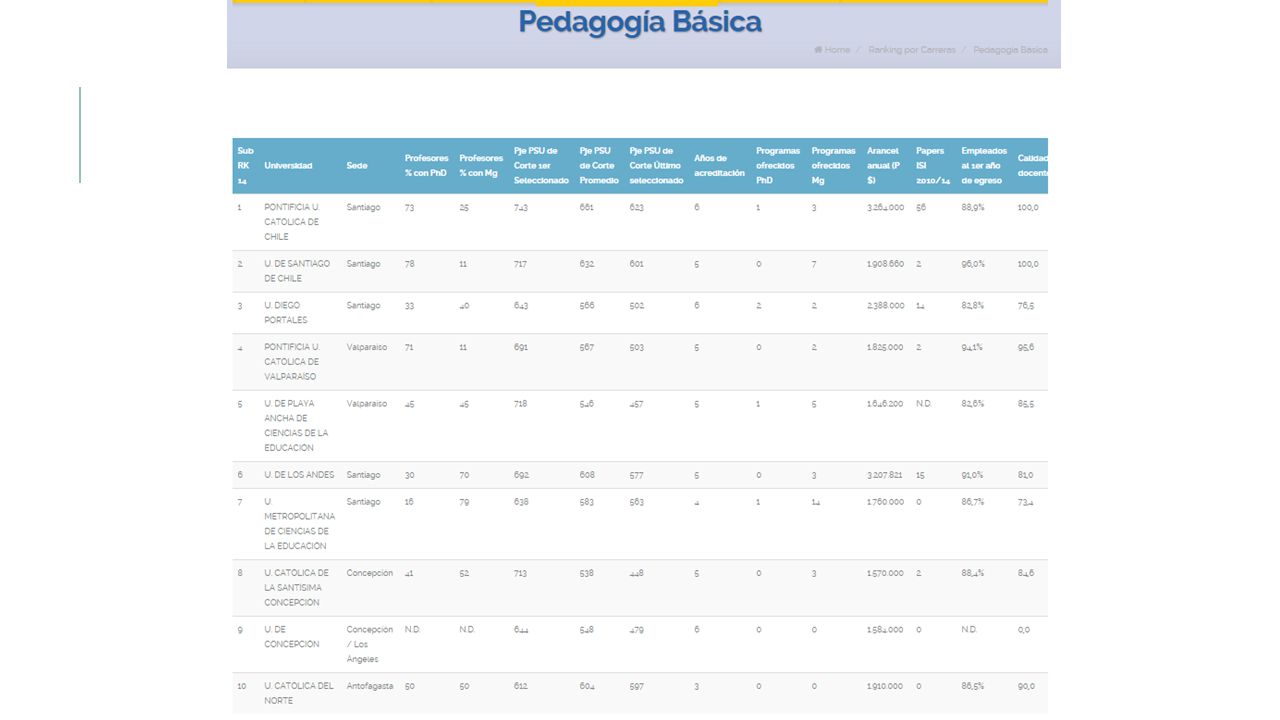Click the Pje PSU de Corte Promedio header

click(599, 165)
